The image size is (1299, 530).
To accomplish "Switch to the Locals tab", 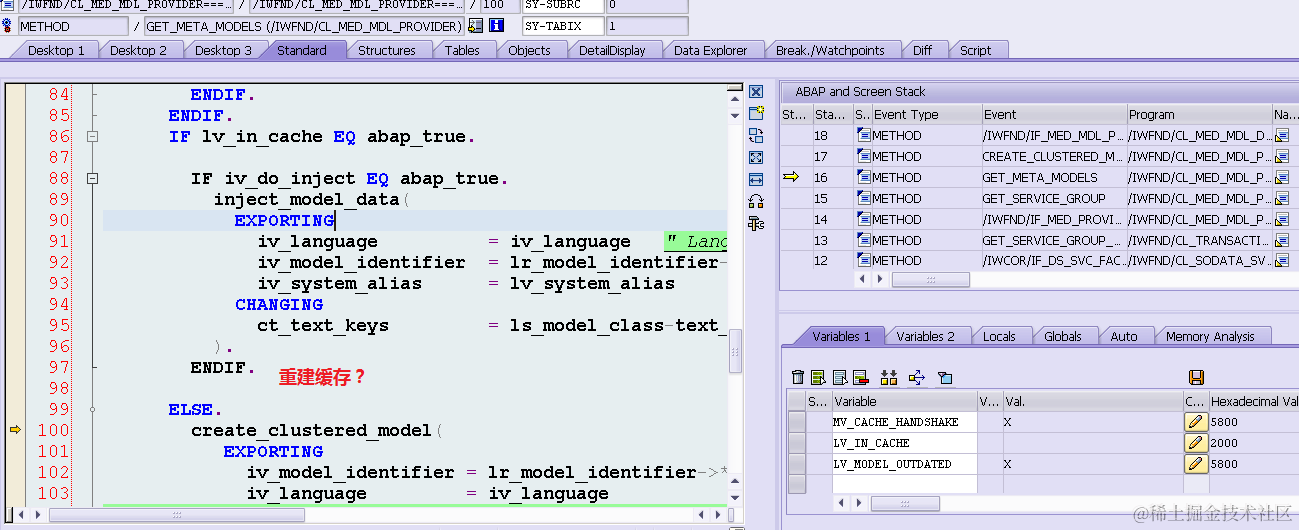I will [999, 336].
